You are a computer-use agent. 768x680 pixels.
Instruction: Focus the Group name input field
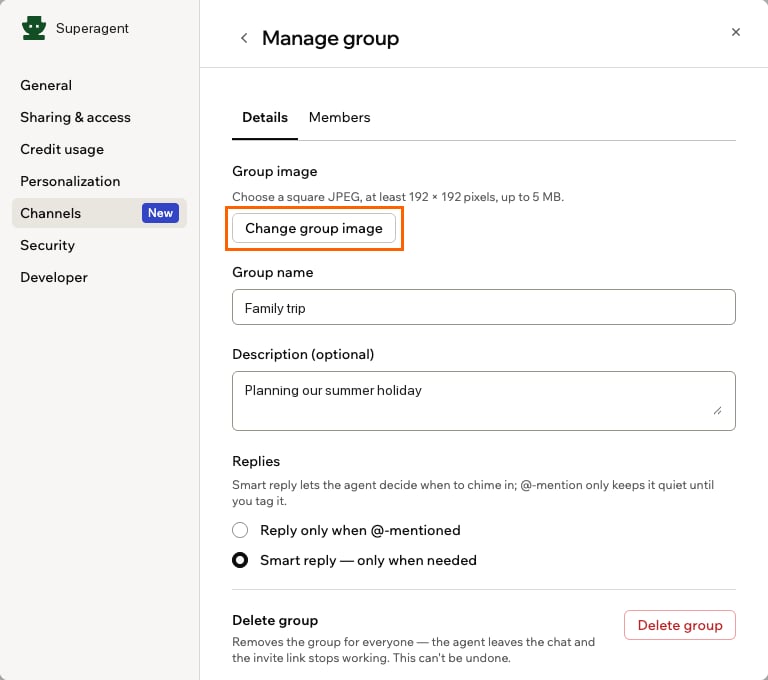click(x=484, y=307)
